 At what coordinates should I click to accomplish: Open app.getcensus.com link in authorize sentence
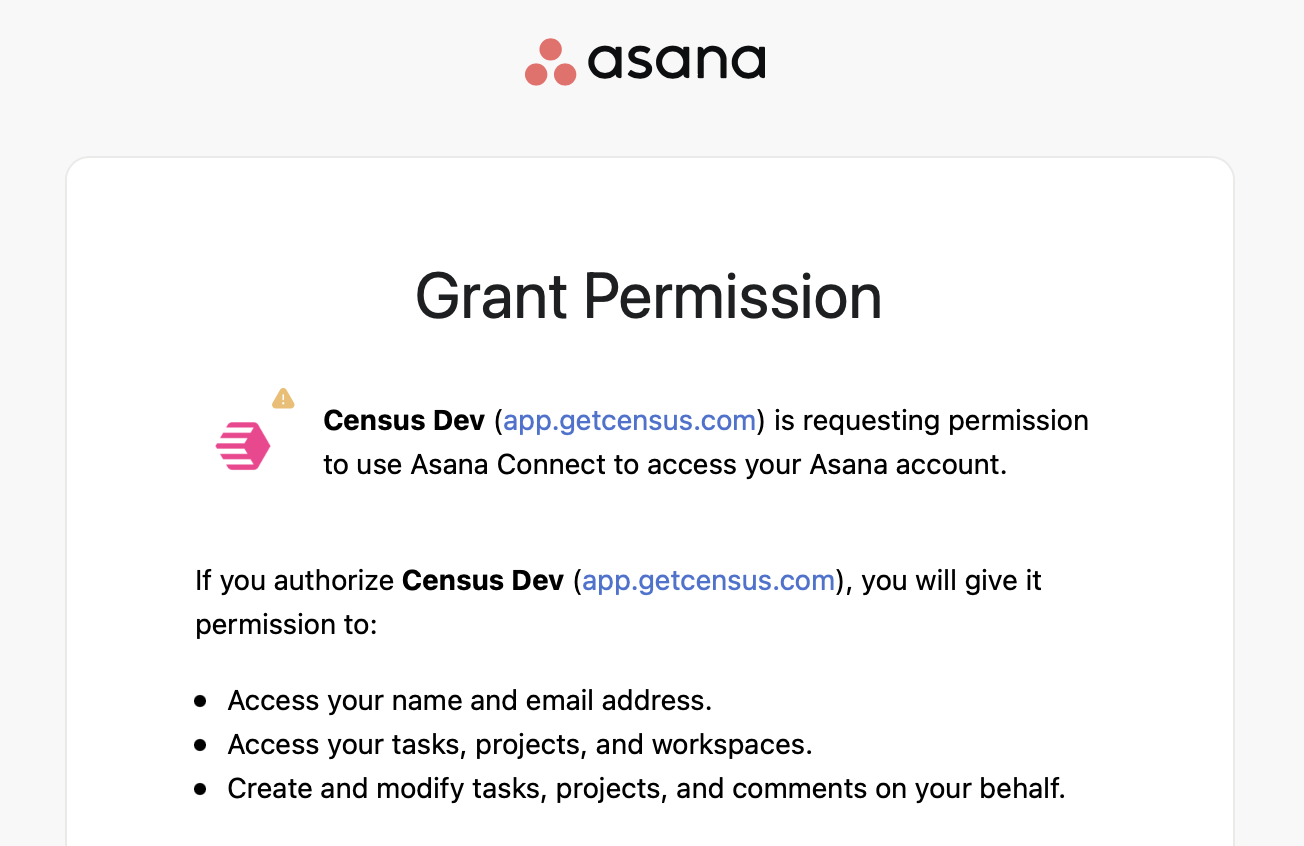click(708, 581)
